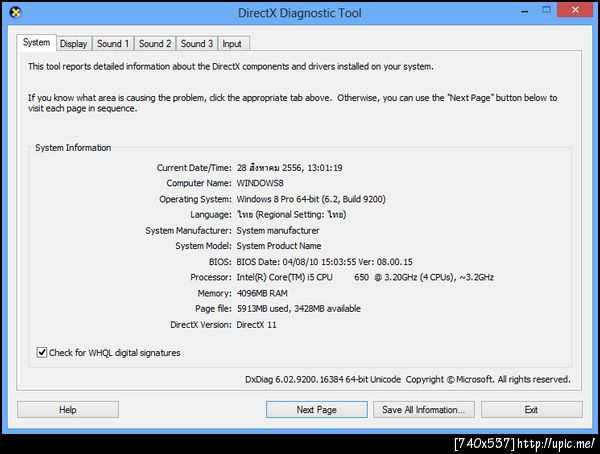Select the Sound 2 tab
Viewport: 600px width, 454px height.
point(155,44)
